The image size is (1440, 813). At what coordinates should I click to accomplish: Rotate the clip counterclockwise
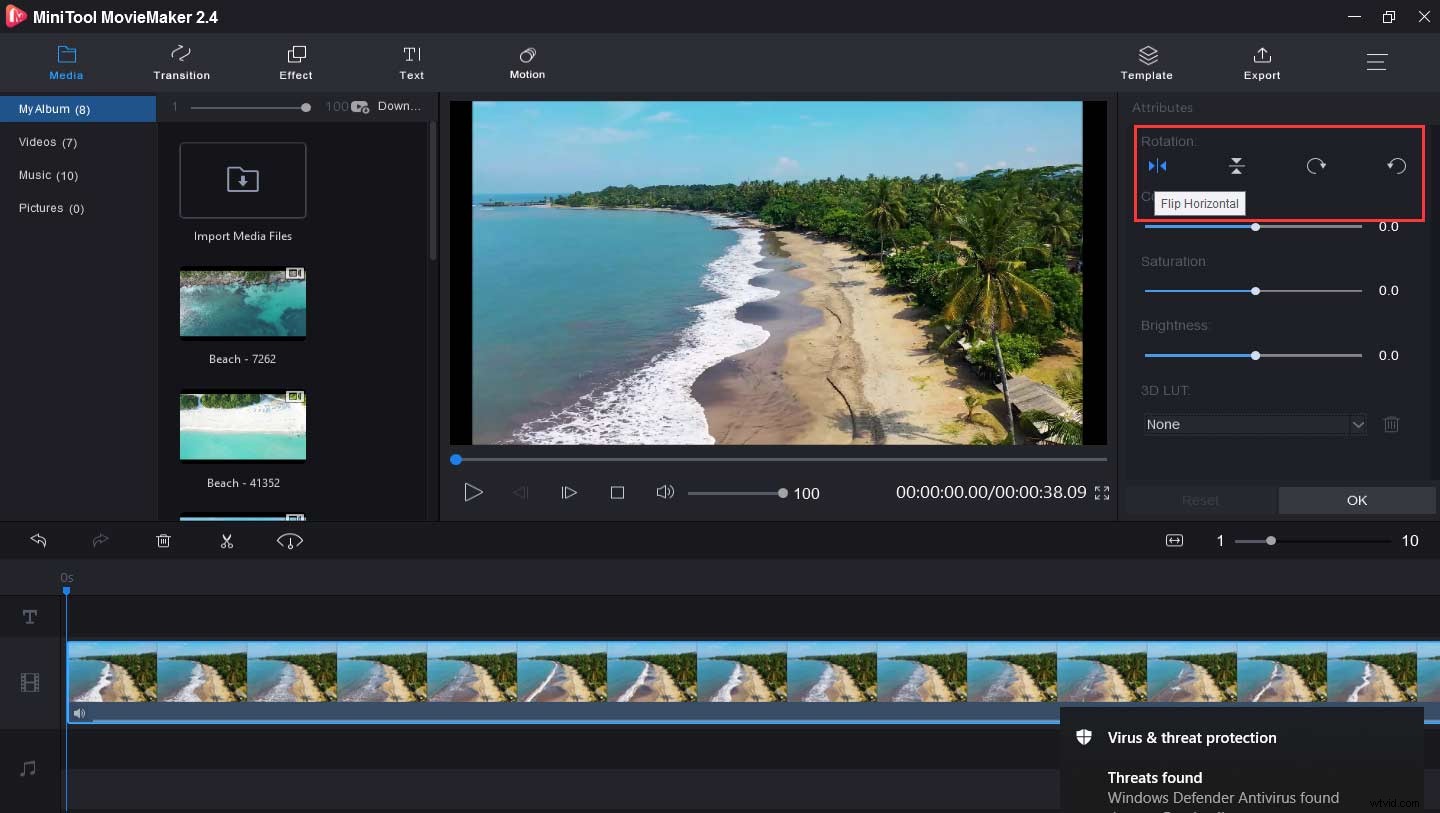pyautogui.click(x=1396, y=165)
